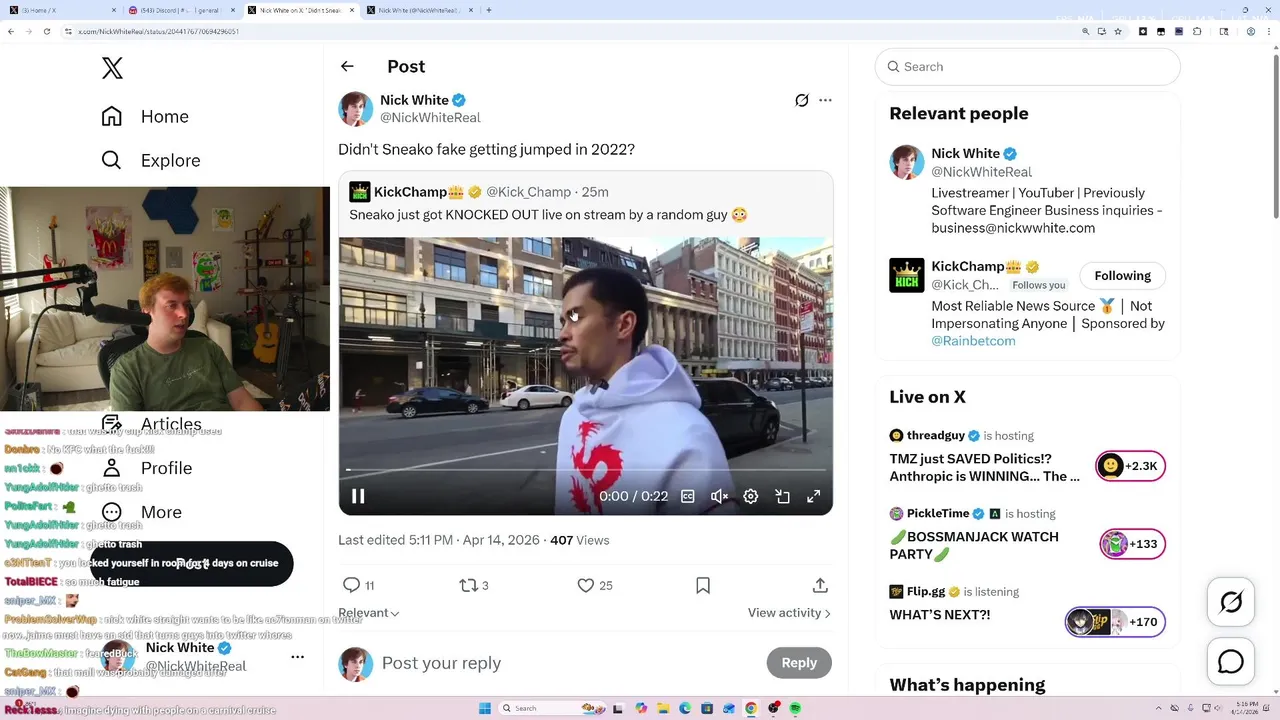Open account menu dots beside Nick White
The height and width of the screenshot is (720, 1280).
(297, 657)
